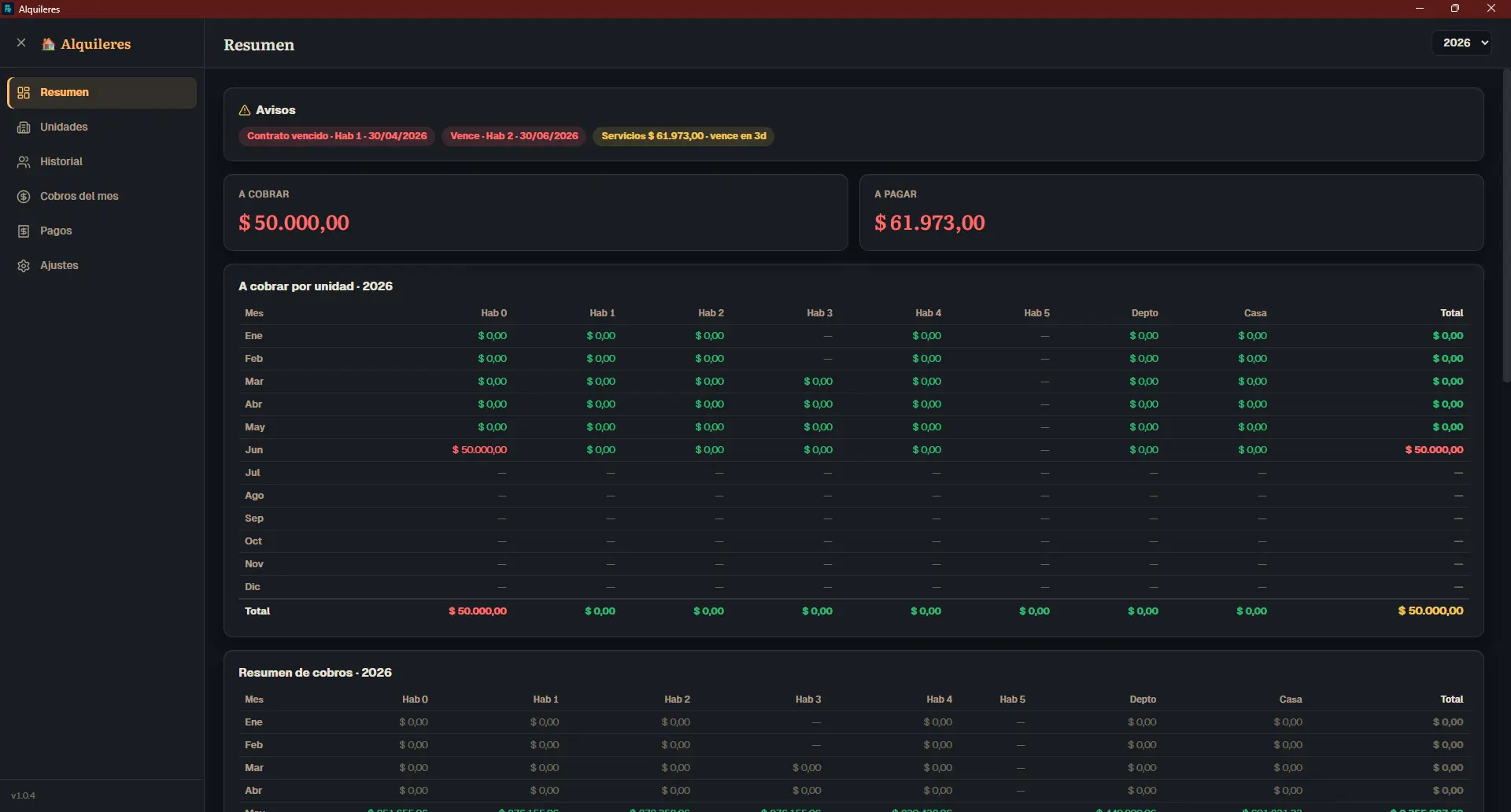Collapse the sidebar with the X icon
The width and height of the screenshot is (1511, 812).
(x=21, y=42)
